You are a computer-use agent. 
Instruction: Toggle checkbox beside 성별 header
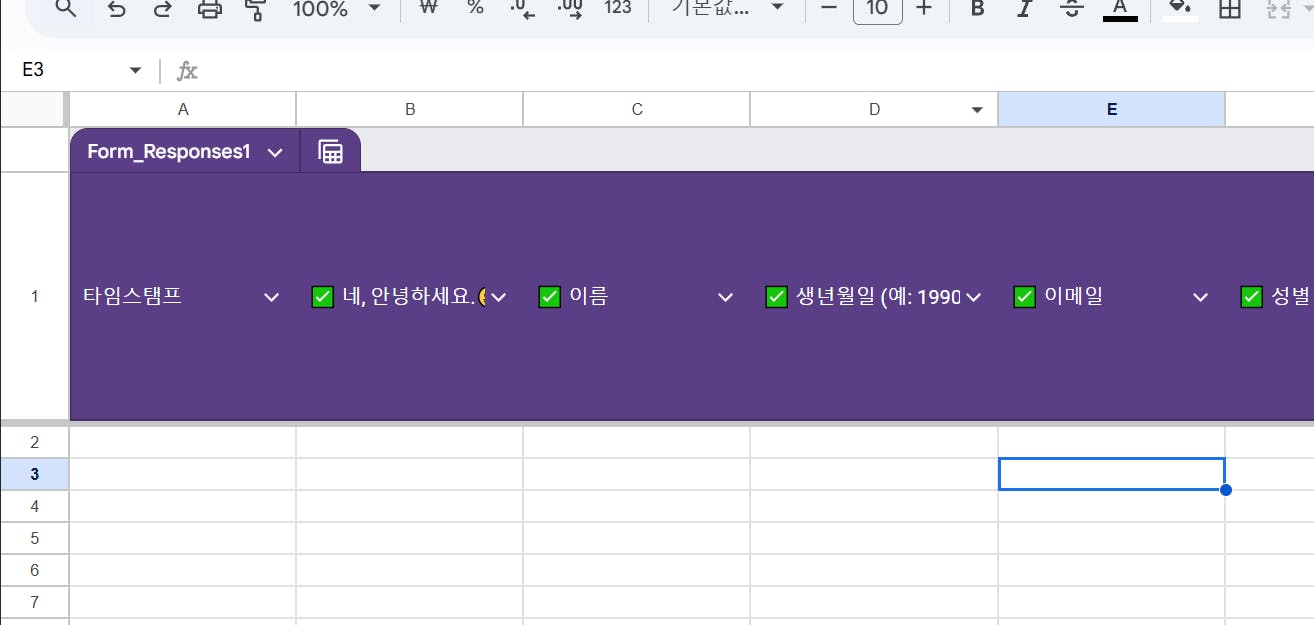pyautogui.click(x=1251, y=297)
